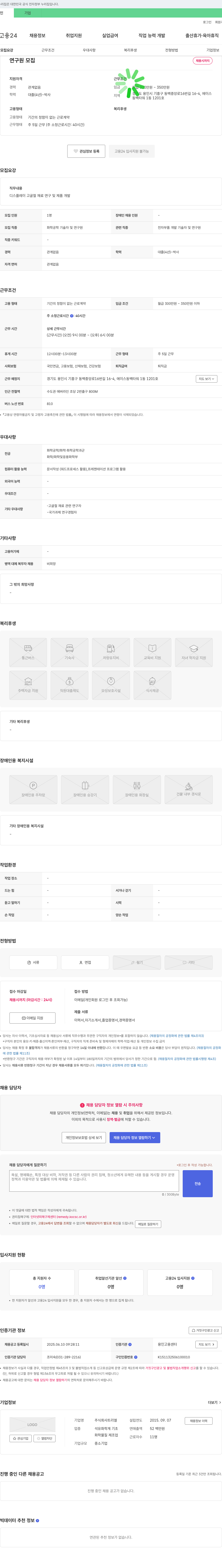Image resolution: width=222 pixels, height=1568 pixels.
Task: Click the 이메일 지원 button
Action: click(32, 1018)
